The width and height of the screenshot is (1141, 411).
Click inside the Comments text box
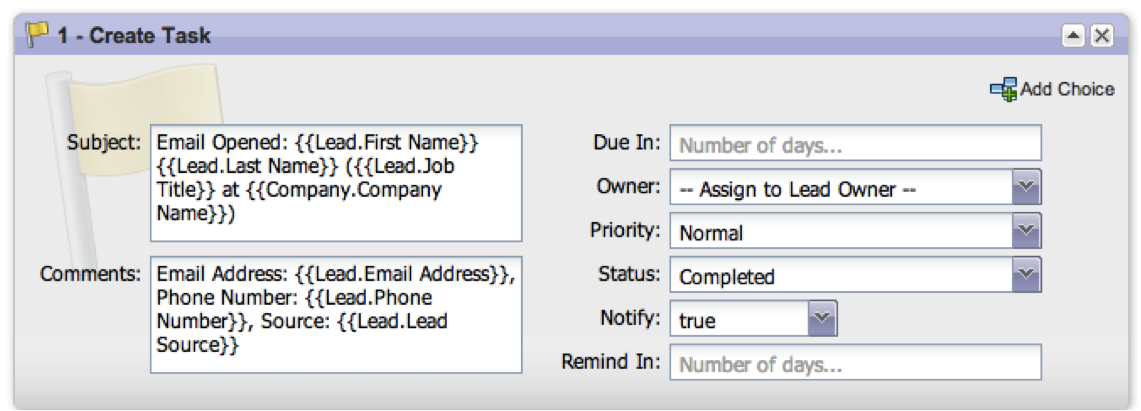click(x=336, y=314)
